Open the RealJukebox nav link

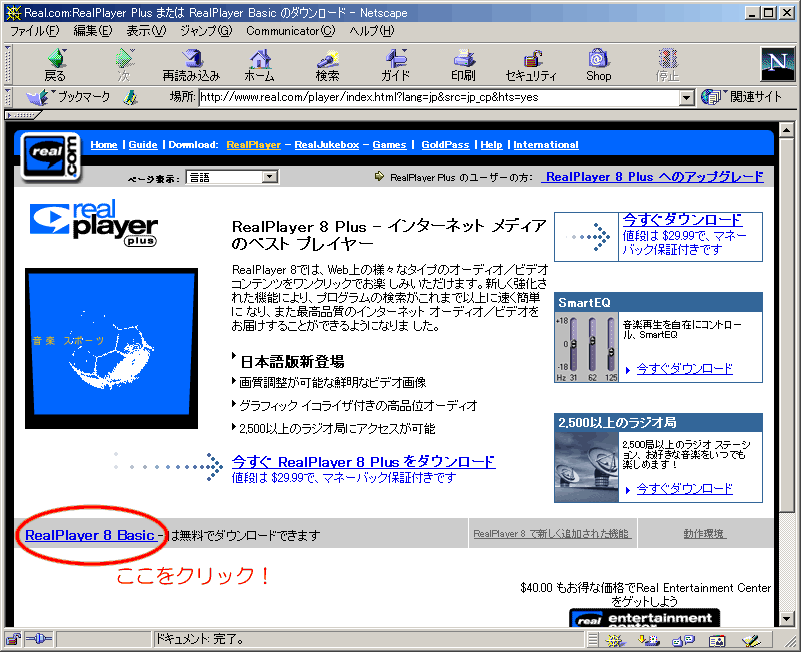click(327, 145)
